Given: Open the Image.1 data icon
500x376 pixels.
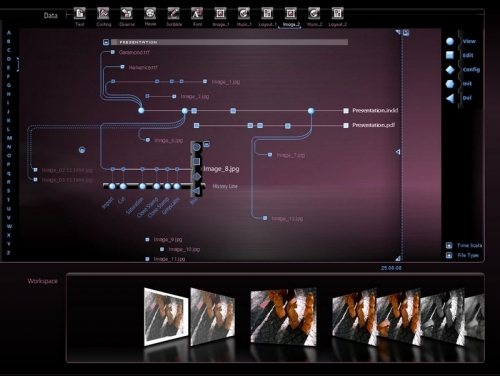Looking at the screenshot, I should click(x=220, y=14).
